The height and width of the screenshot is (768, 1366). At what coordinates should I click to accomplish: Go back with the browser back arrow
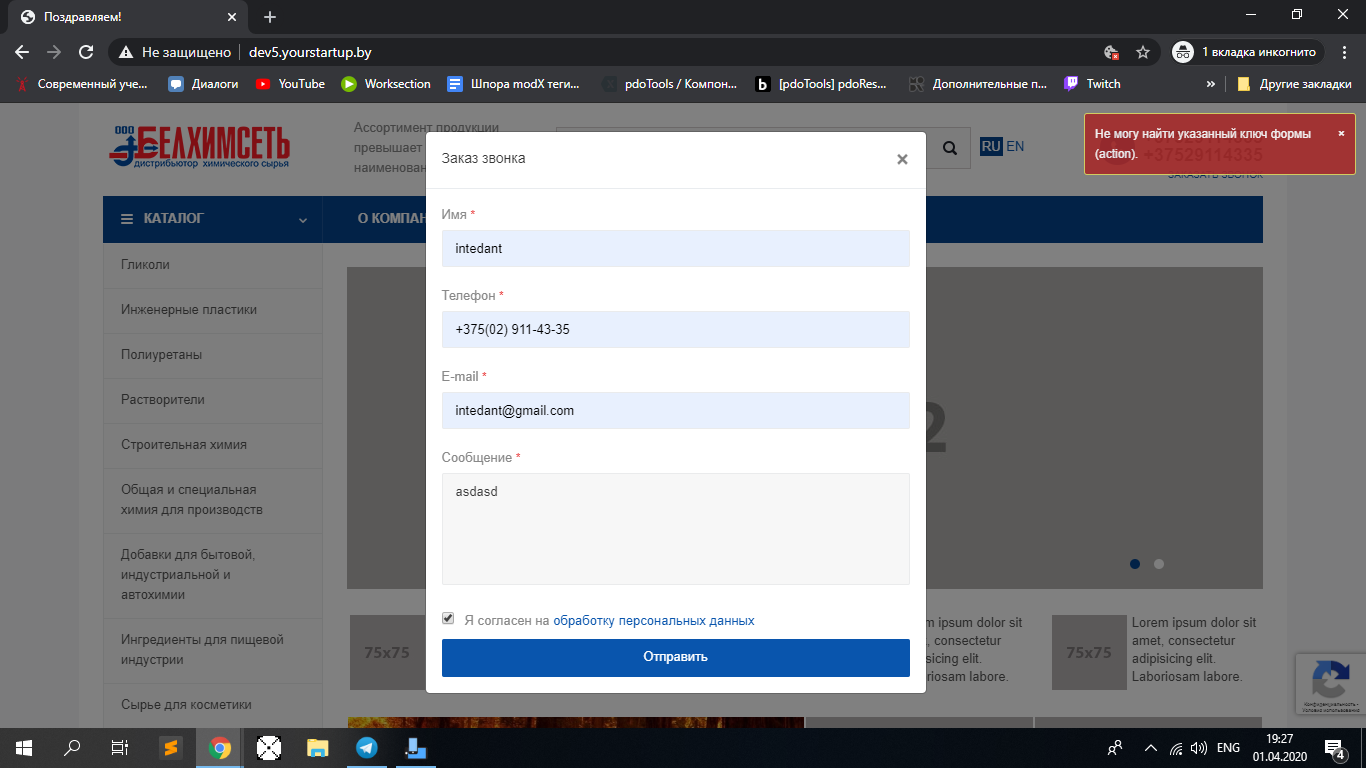point(22,52)
